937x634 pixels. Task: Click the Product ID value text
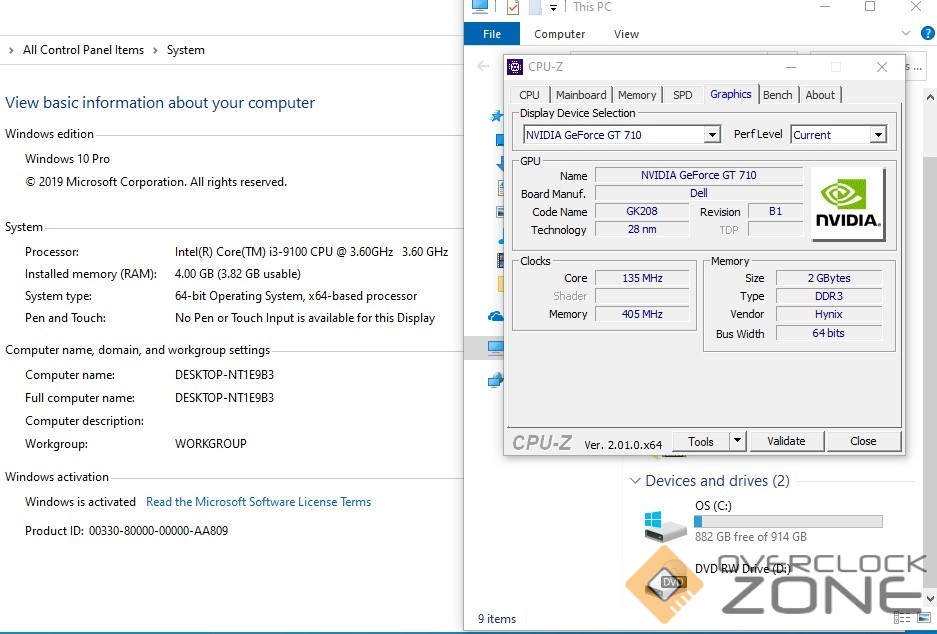click(x=158, y=531)
